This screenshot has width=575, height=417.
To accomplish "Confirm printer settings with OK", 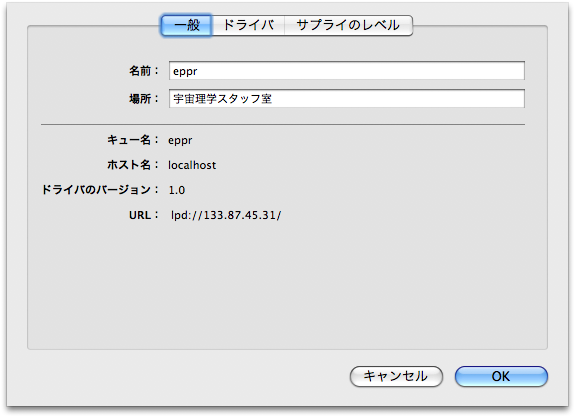I will click(501, 376).
